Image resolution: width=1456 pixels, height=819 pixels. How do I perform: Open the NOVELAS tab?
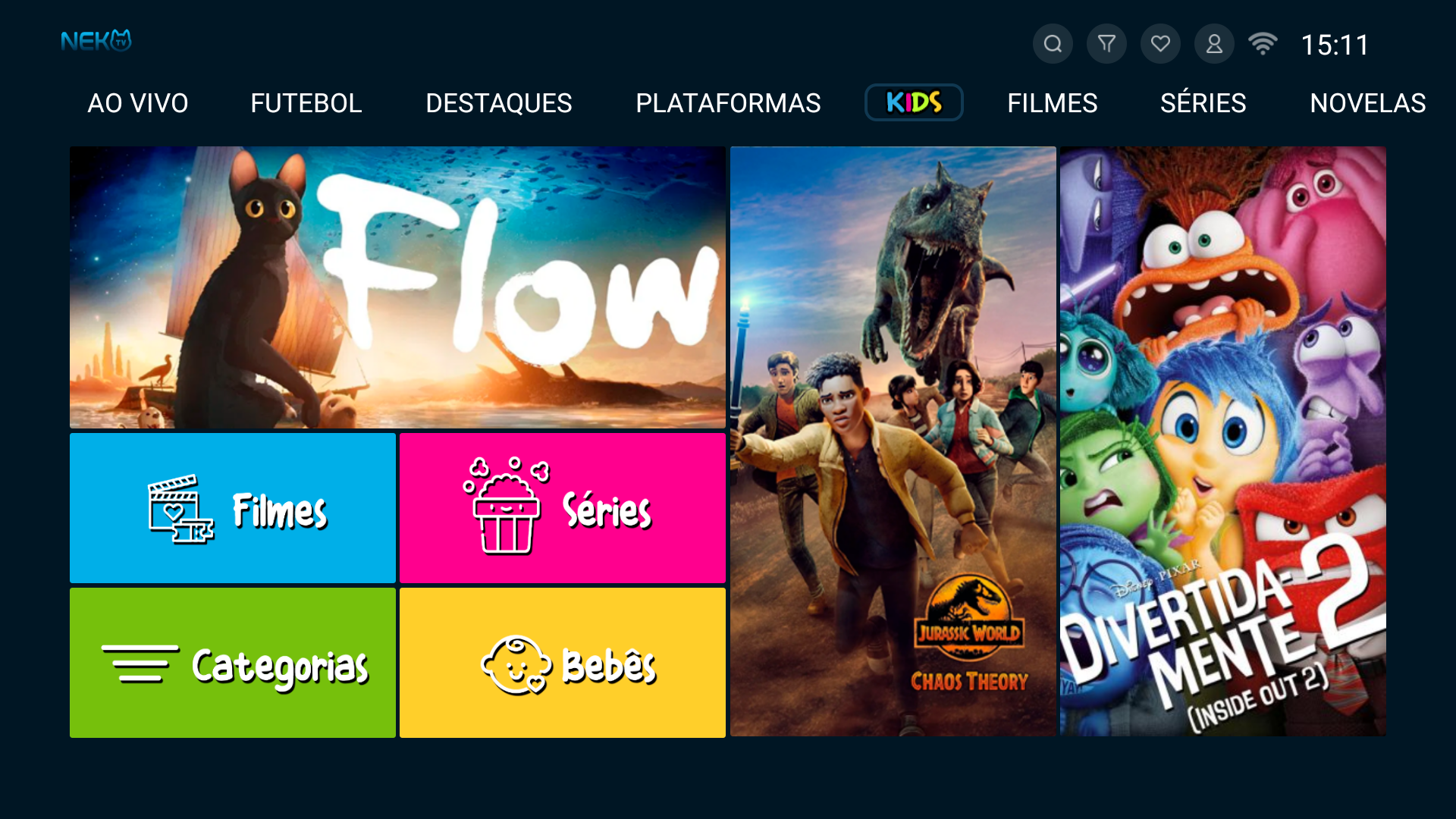point(1368,103)
